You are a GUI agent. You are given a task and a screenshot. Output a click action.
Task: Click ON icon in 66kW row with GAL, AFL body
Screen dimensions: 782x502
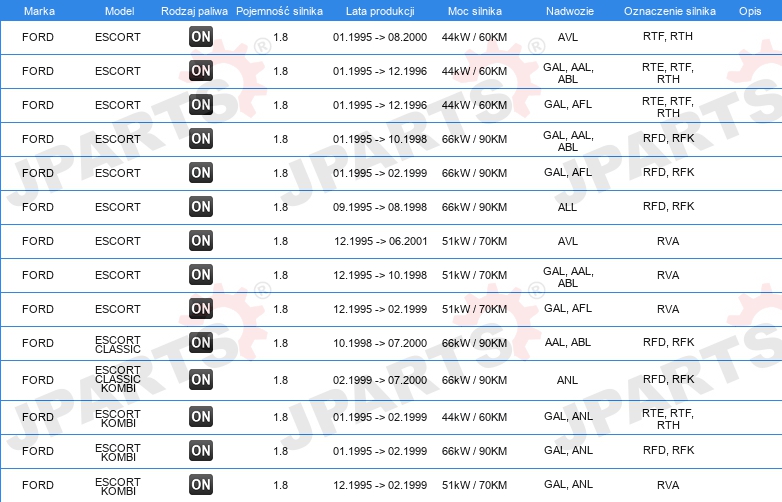pos(201,172)
